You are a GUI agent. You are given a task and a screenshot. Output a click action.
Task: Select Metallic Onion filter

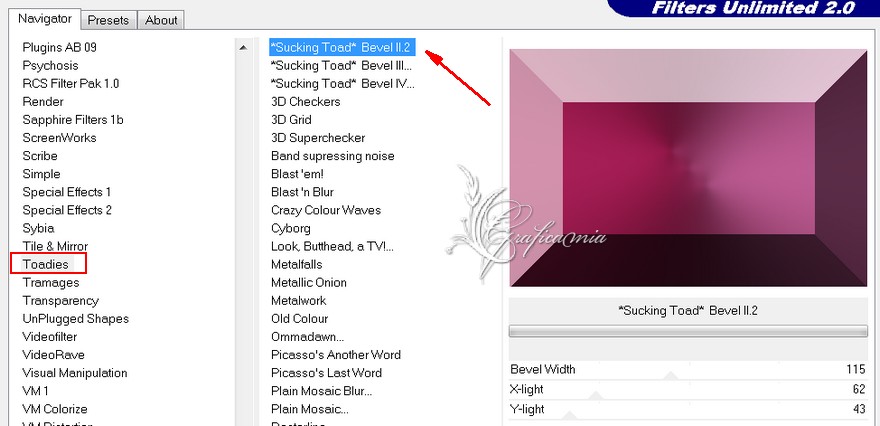pyautogui.click(x=309, y=282)
